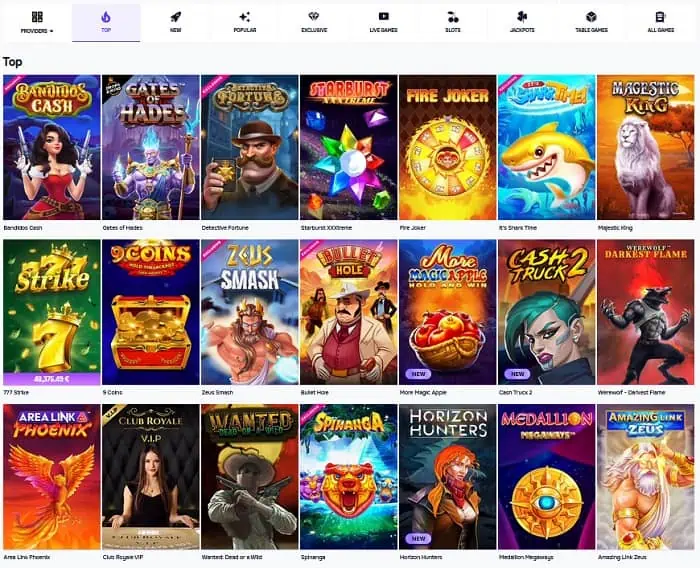Launch the Medallion Megaways game
The height and width of the screenshot is (568, 700).
click(x=547, y=477)
